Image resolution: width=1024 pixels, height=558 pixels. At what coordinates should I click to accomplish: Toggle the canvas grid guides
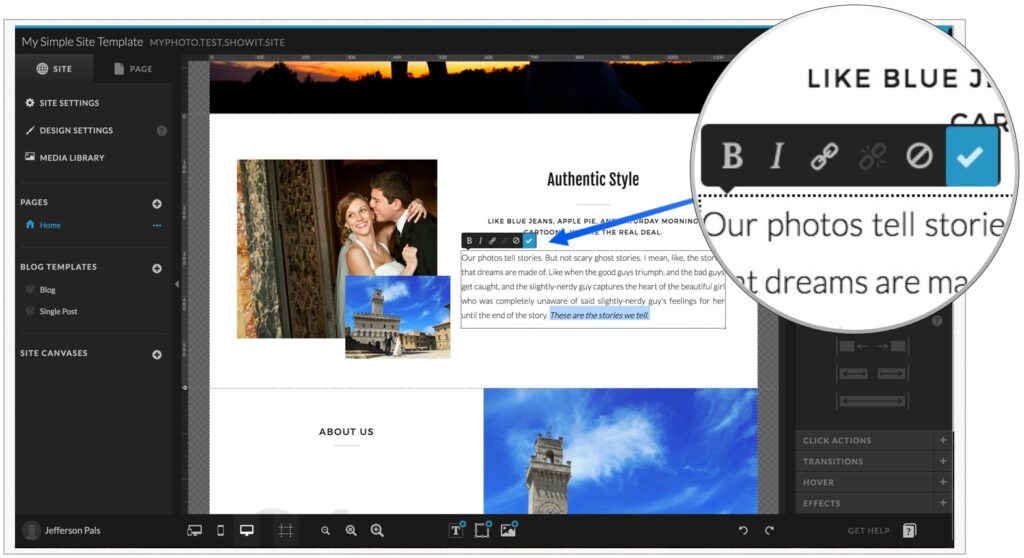285,531
